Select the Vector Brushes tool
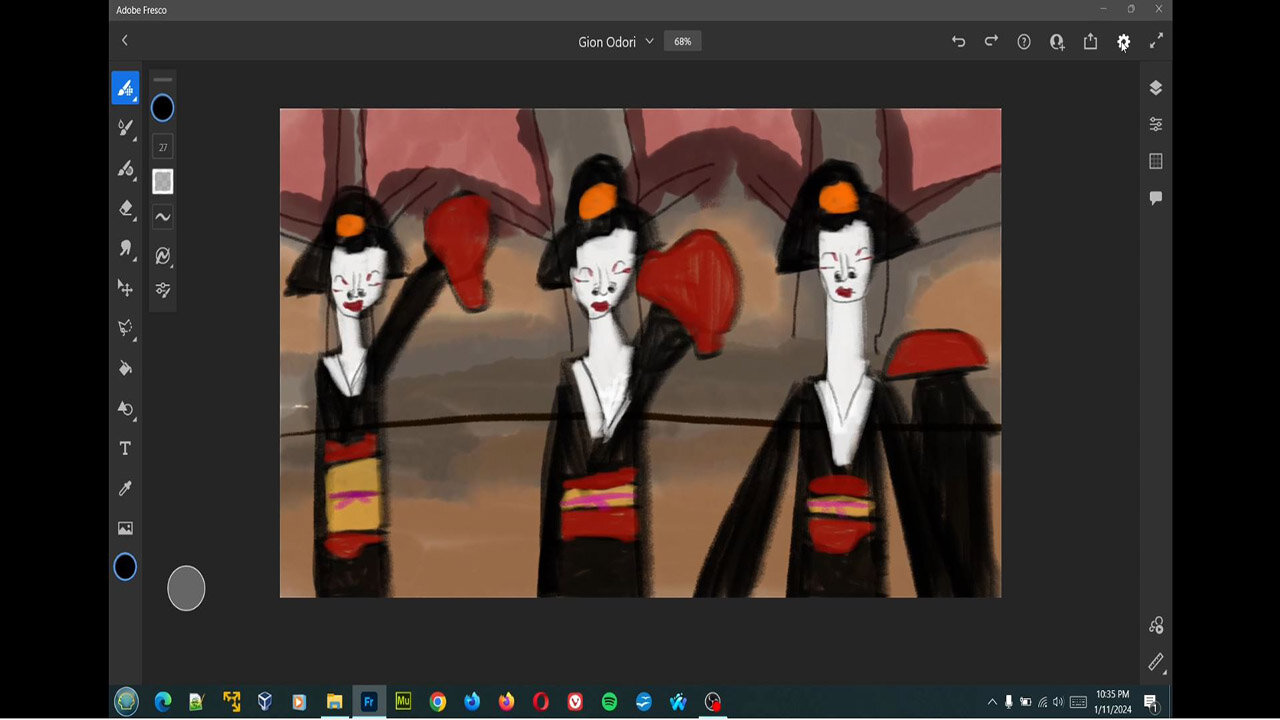Image resolution: width=1280 pixels, height=720 pixels. tap(125, 168)
